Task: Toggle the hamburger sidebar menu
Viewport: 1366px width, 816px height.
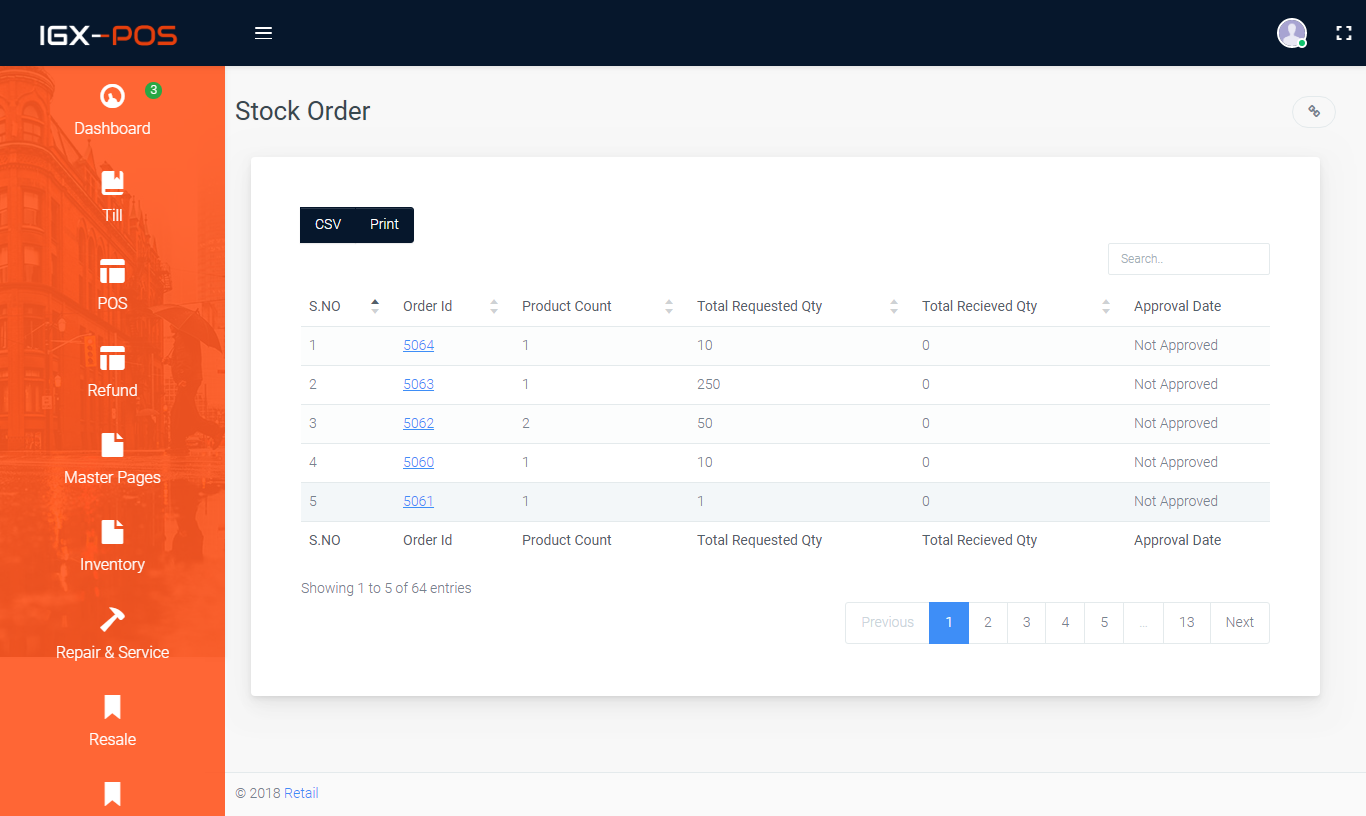Action: pos(264,33)
